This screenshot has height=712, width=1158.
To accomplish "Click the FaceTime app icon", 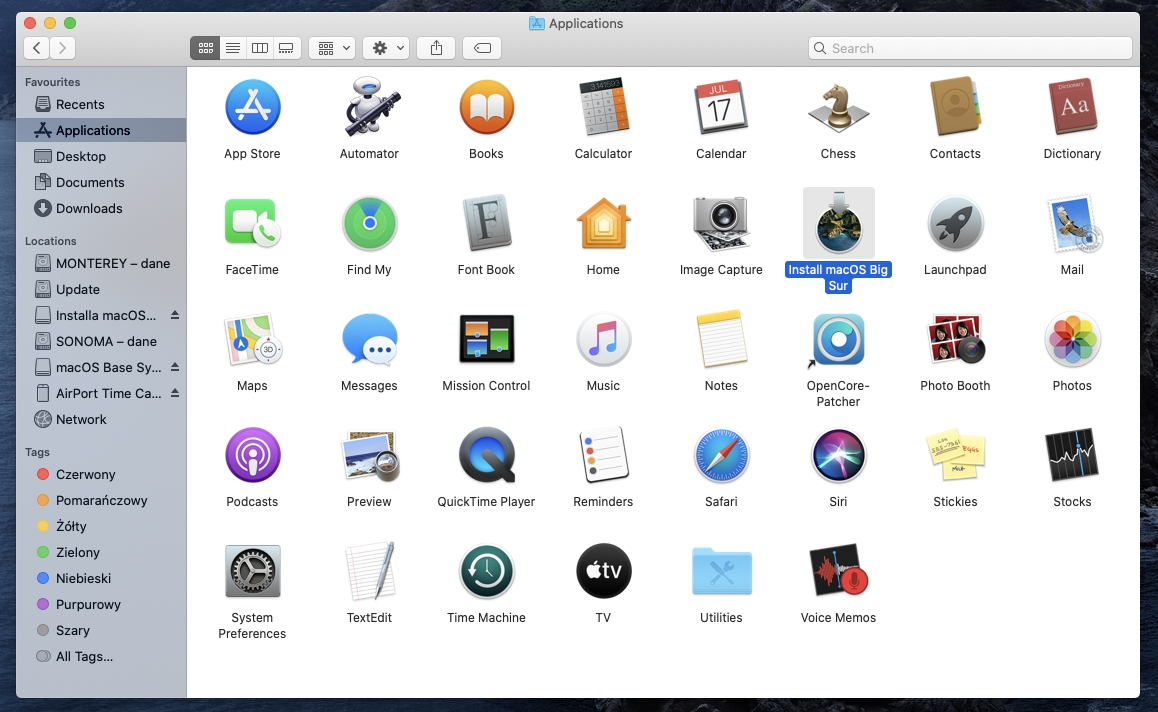I will tap(253, 223).
